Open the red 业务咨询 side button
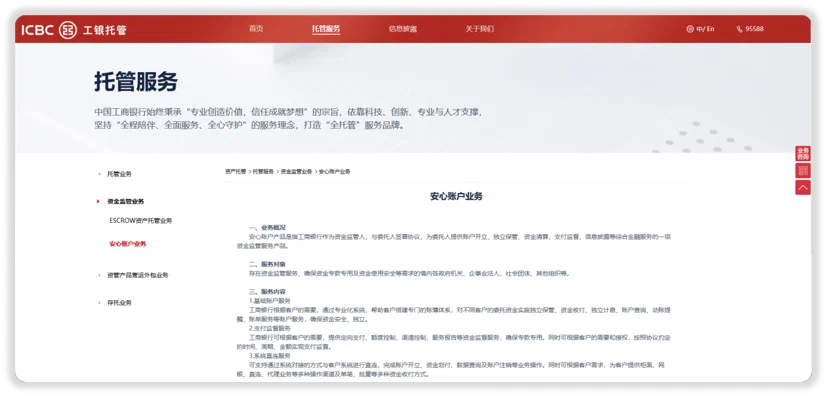This screenshot has height=397, width=826. (x=803, y=154)
